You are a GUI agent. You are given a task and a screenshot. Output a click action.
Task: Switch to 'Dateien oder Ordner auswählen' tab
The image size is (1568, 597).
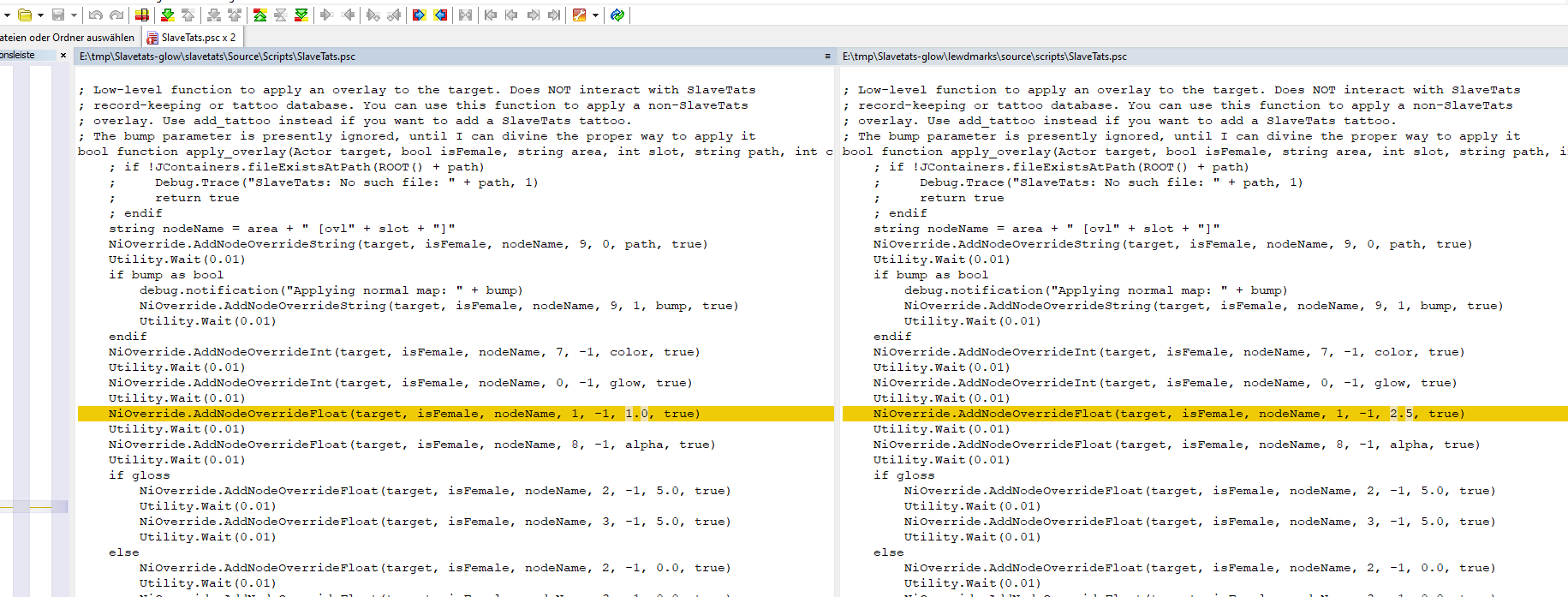pos(67,38)
